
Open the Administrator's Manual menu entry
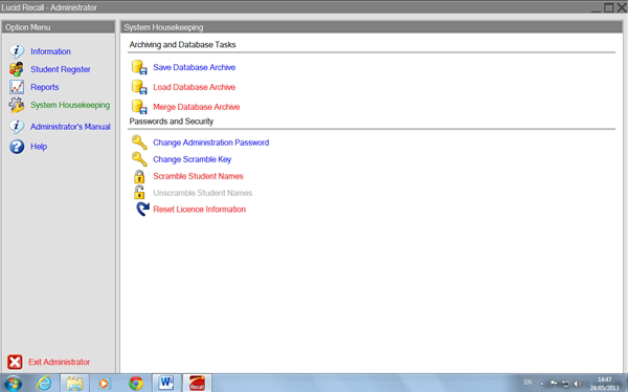(x=70, y=127)
